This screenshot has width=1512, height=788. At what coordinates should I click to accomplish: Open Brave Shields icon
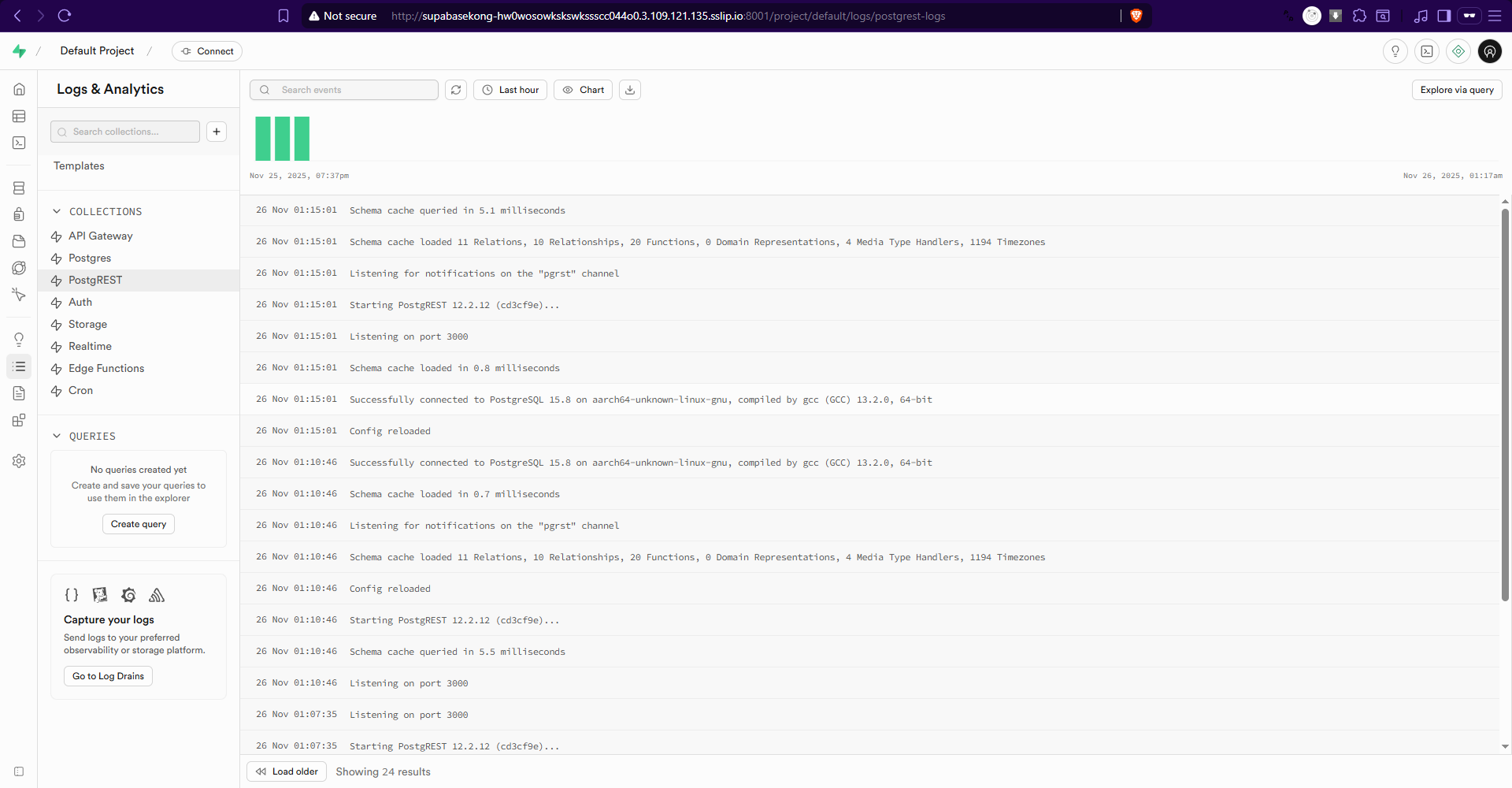[x=1136, y=16]
